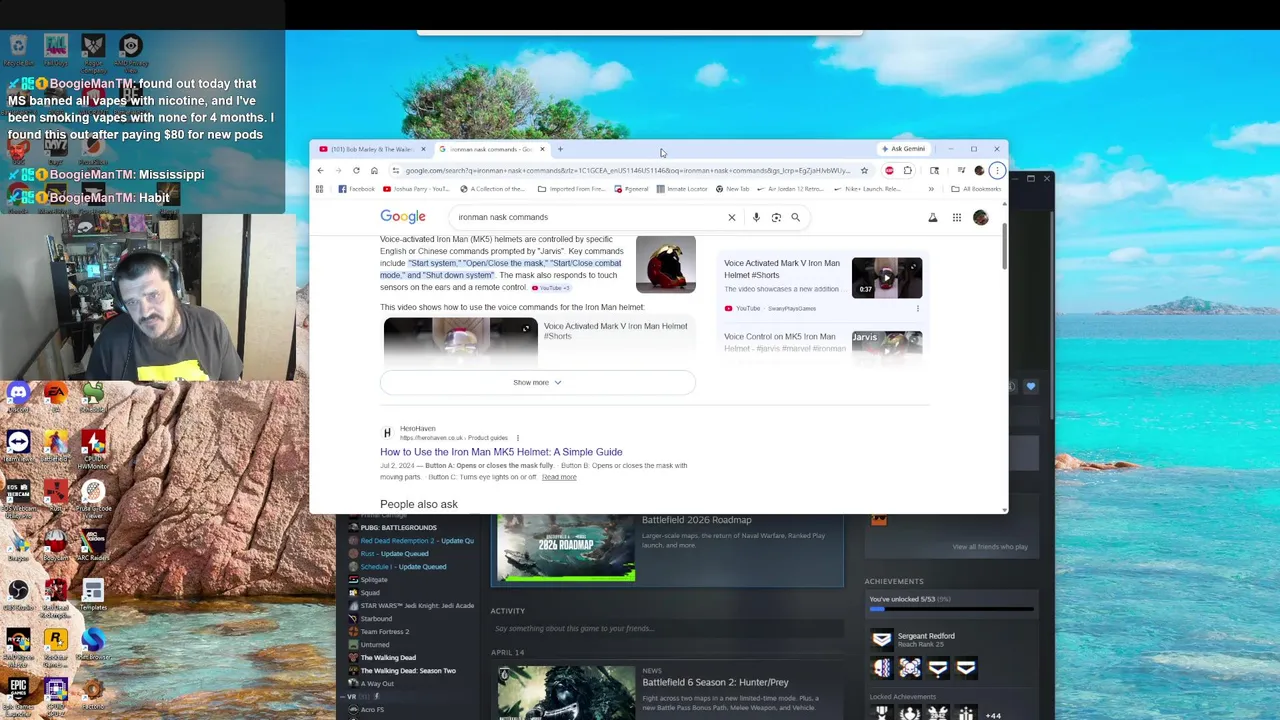
Task: Open Inmate Locator bookmark
Action: point(682,189)
